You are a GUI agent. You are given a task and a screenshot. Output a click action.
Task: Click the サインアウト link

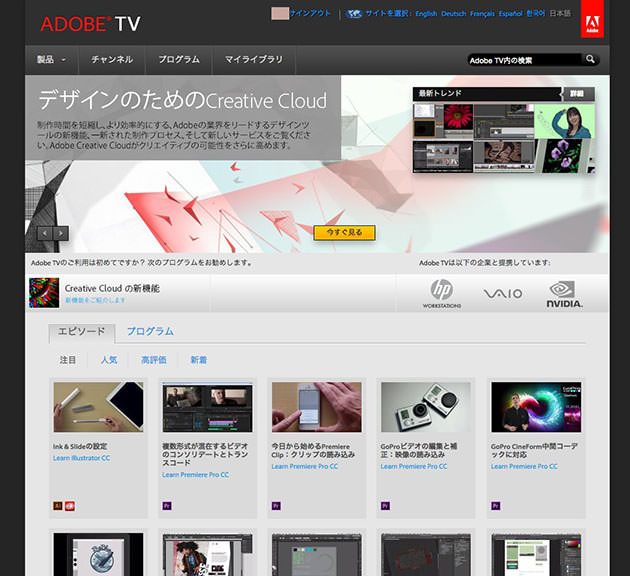pos(310,13)
